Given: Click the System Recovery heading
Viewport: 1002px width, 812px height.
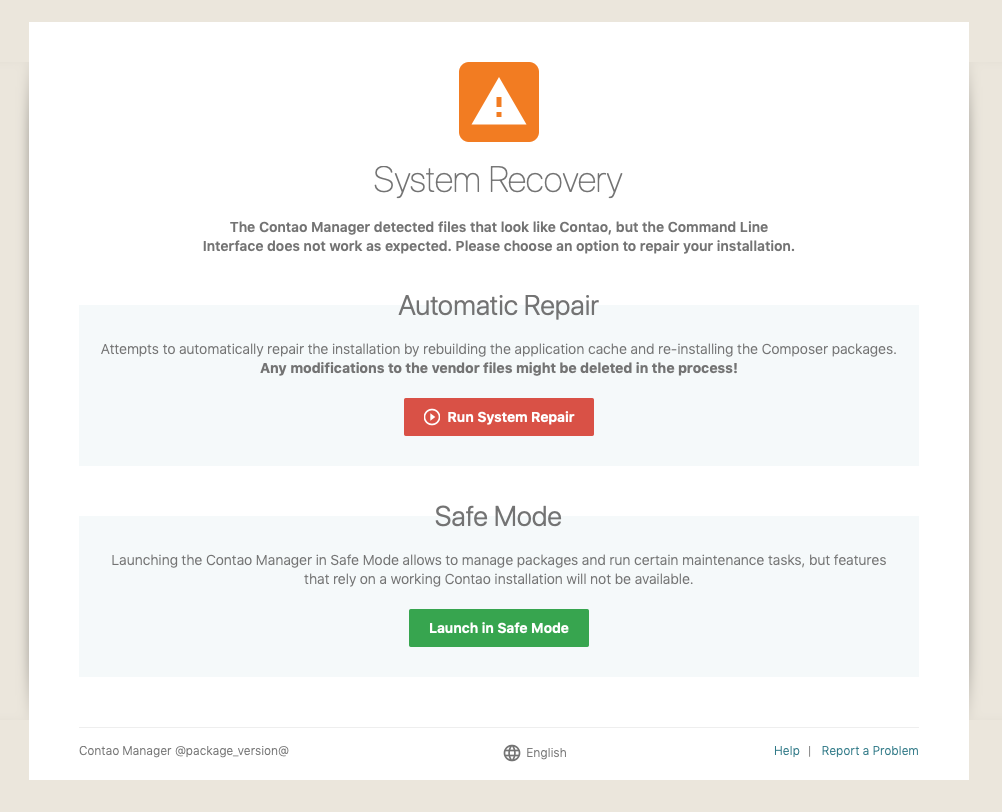Looking at the screenshot, I should (x=498, y=181).
